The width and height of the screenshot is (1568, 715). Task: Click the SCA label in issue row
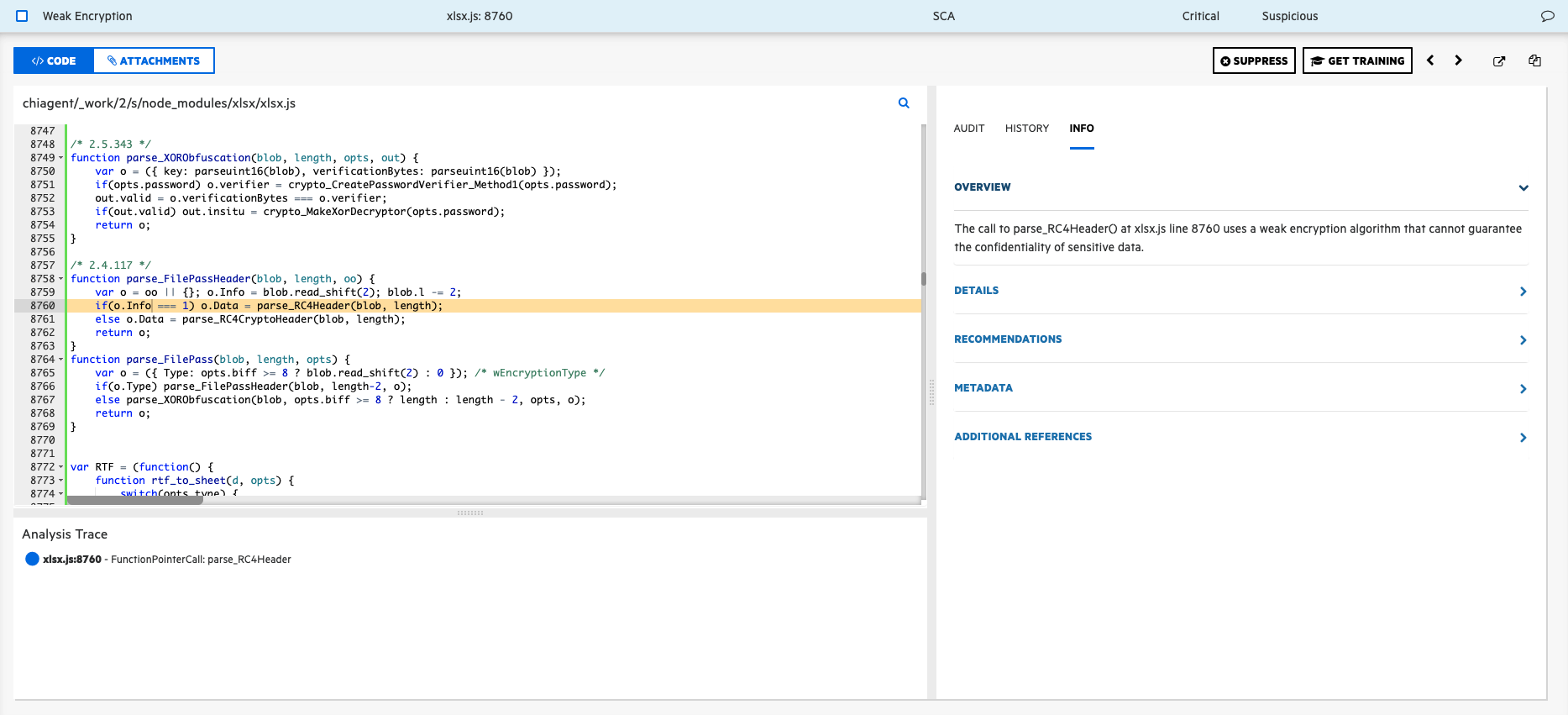pos(943,16)
